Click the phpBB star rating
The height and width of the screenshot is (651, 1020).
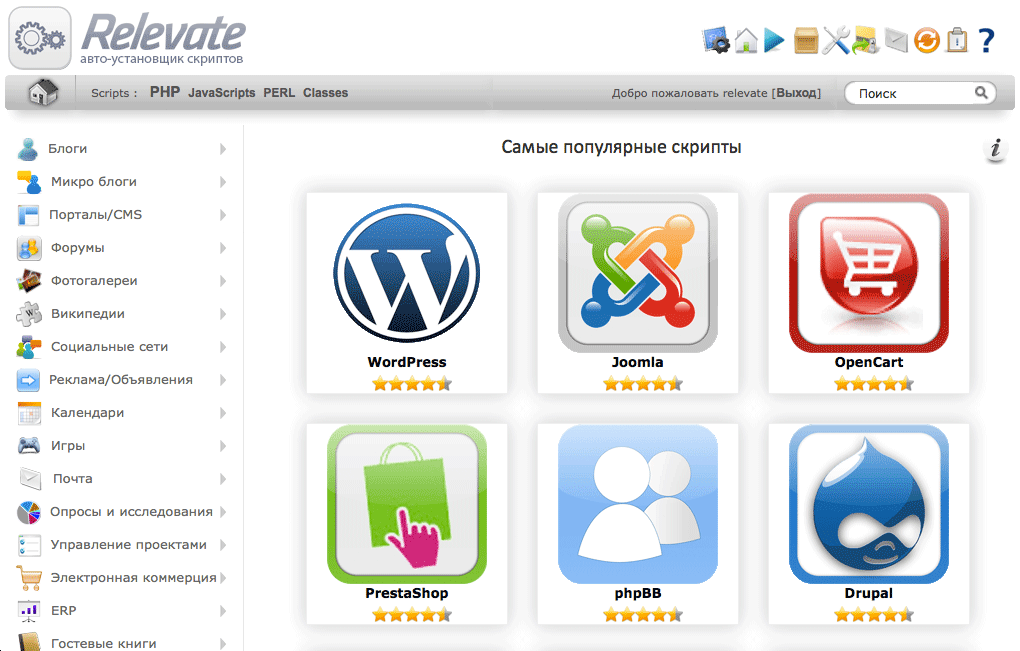642,615
